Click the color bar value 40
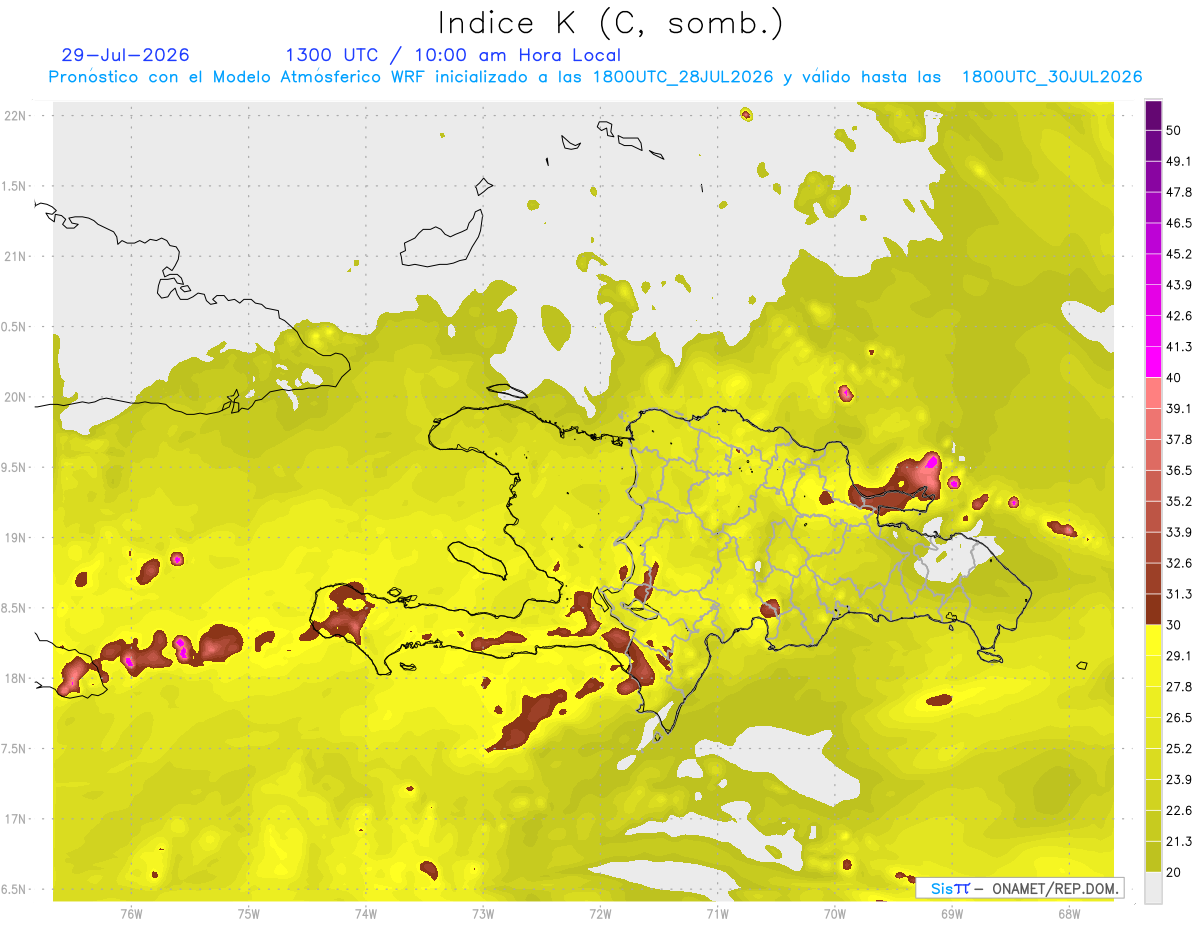Screen dimensions: 1200x927 click(x=1175, y=378)
